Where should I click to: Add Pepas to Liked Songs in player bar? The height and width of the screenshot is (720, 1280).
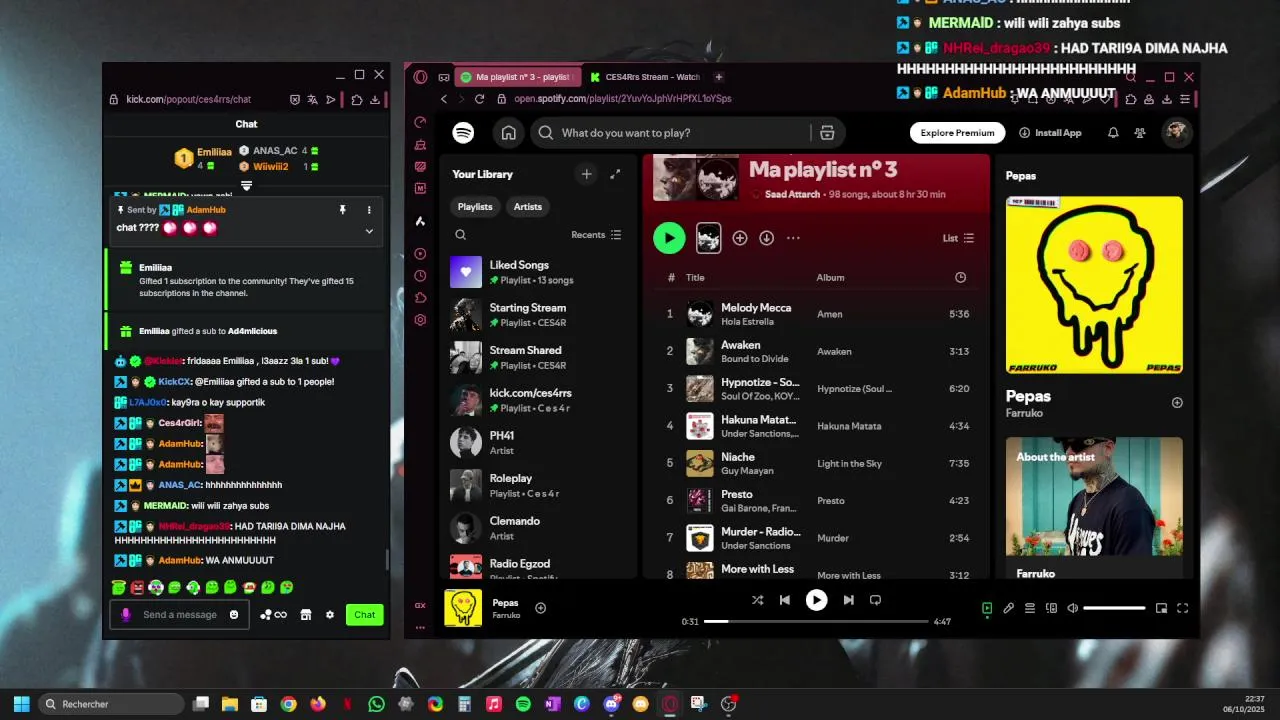click(x=541, y=608)
